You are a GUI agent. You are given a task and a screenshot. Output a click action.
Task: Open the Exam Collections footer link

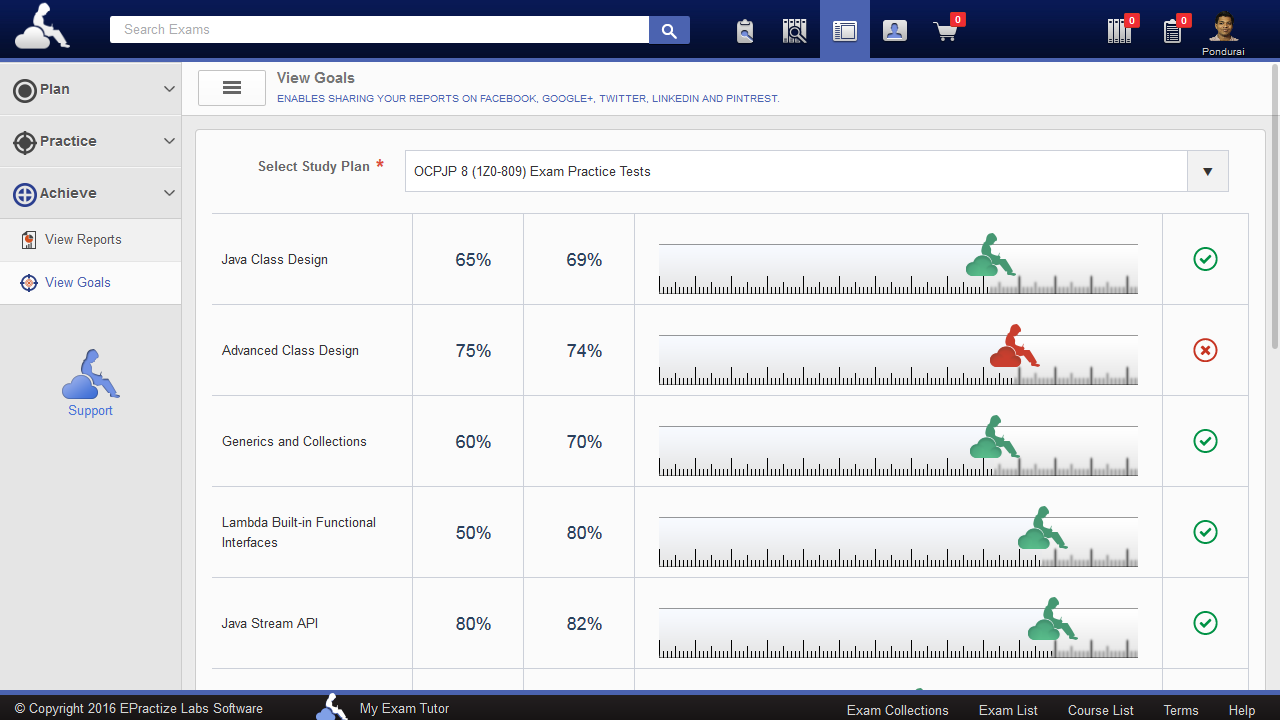897,710
